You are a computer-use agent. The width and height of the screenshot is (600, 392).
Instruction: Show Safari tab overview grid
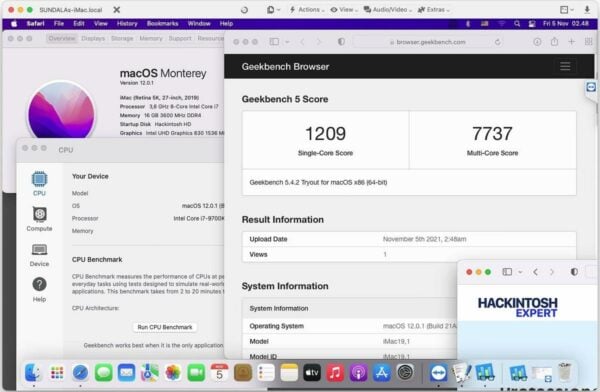pyautogui.click(x=589, y=42)
